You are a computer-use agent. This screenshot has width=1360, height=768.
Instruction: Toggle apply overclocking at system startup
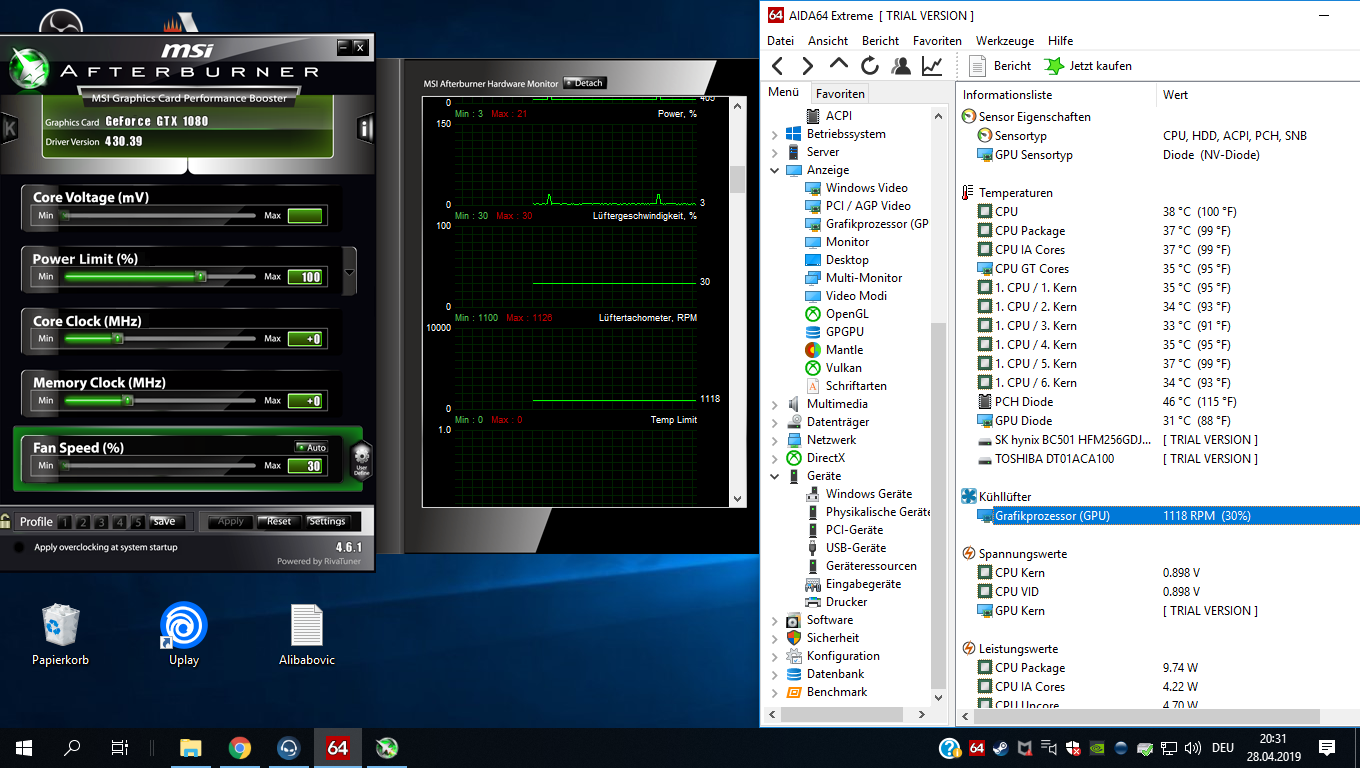[19, 548]
